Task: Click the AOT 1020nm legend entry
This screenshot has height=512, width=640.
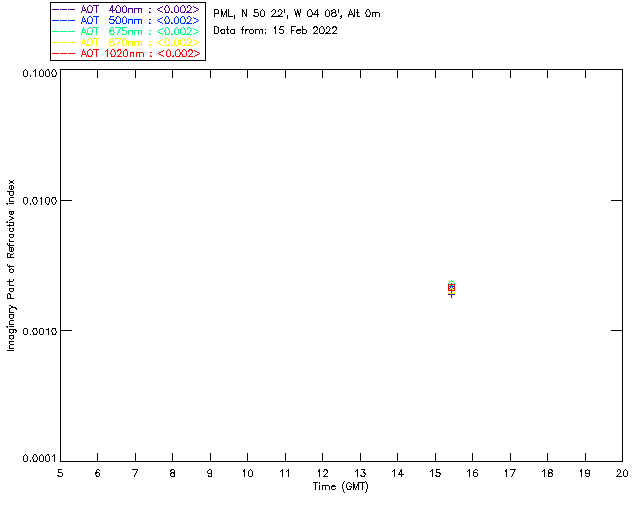Action: [126, 53]
